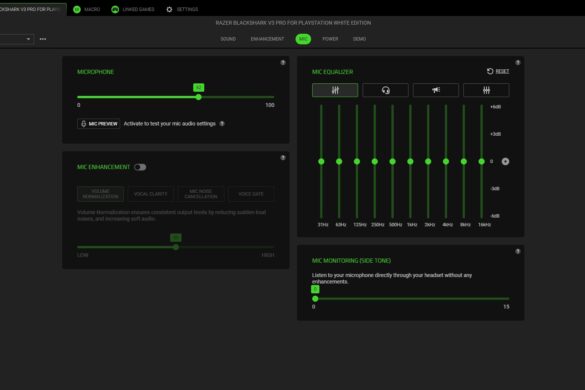This screenshot has width=585, height=390.
Task: Click the side tone monitoring slider handle
Action: tap(315, 299)
